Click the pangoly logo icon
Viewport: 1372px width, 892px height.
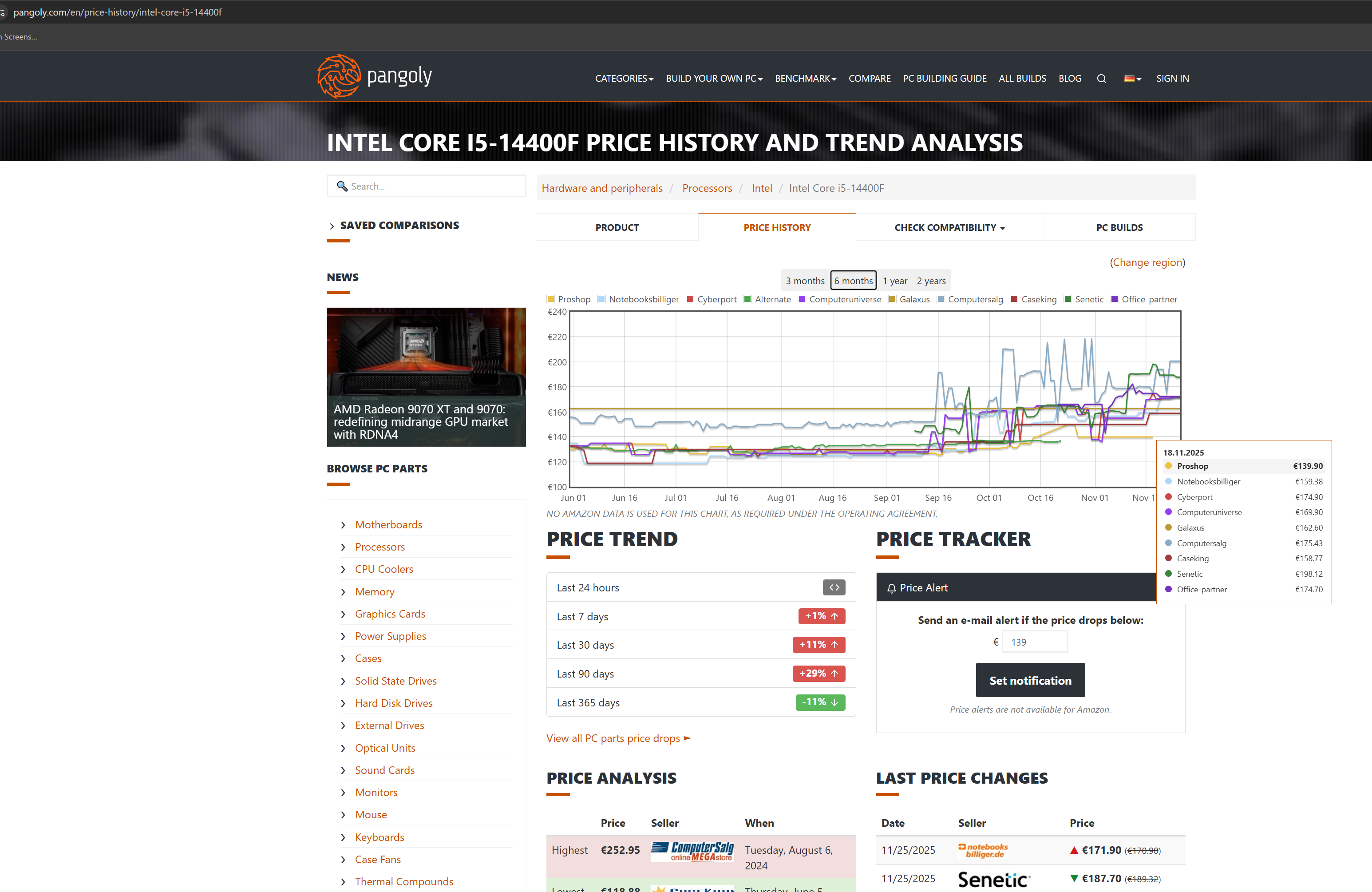coord(339,76)
